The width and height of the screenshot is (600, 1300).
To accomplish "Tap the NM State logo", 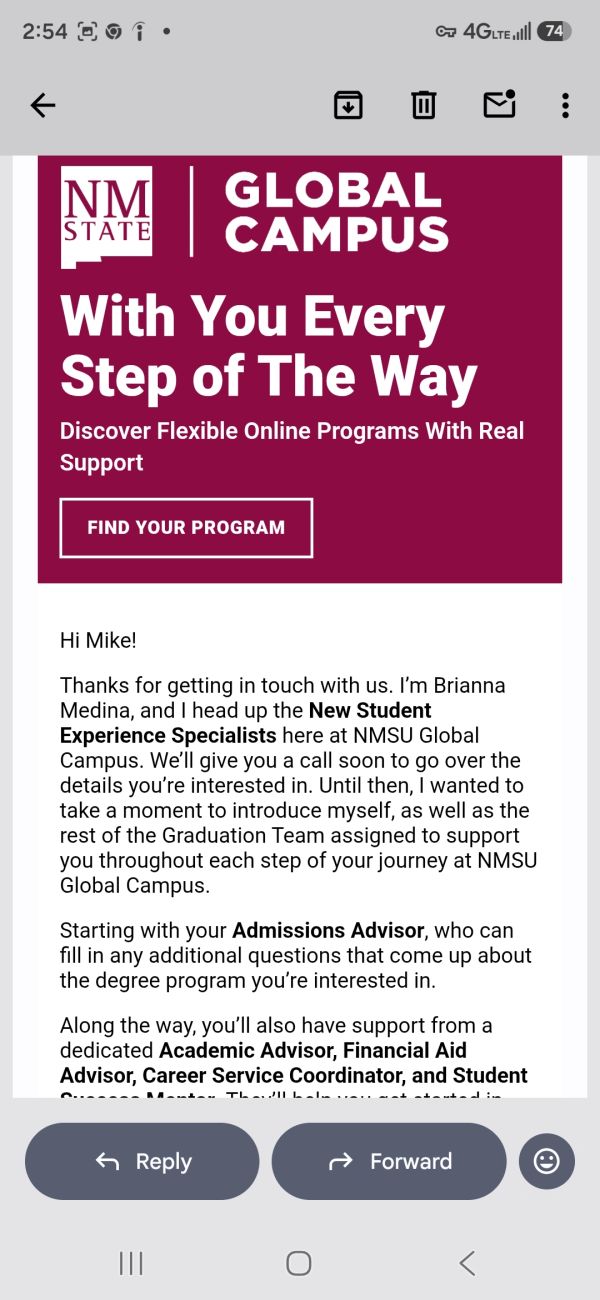I will [107, 217].
